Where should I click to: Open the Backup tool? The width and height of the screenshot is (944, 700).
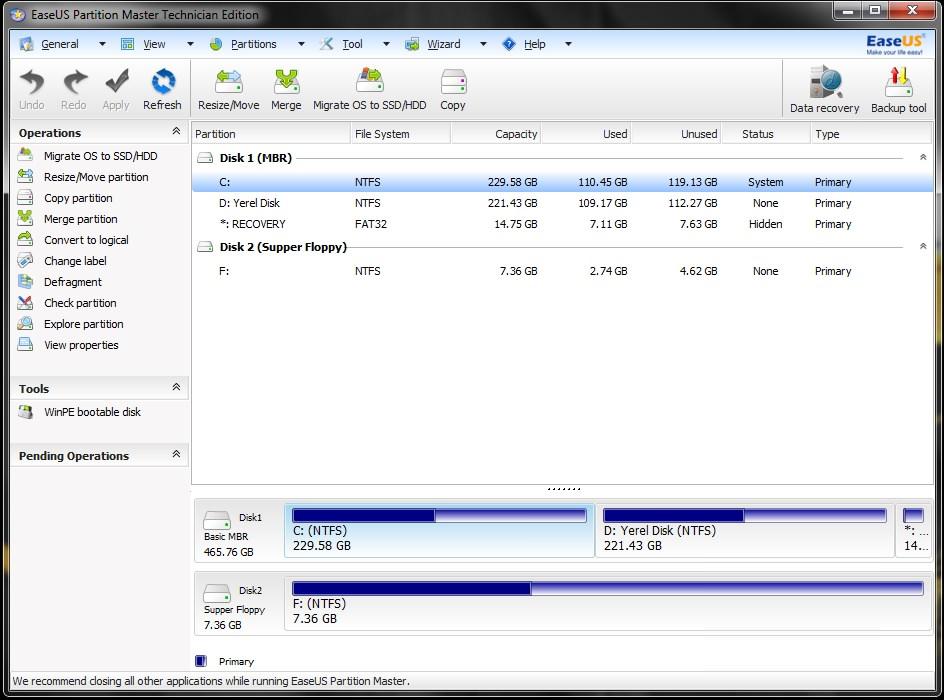pyautogui.click(x=898, y=90)
